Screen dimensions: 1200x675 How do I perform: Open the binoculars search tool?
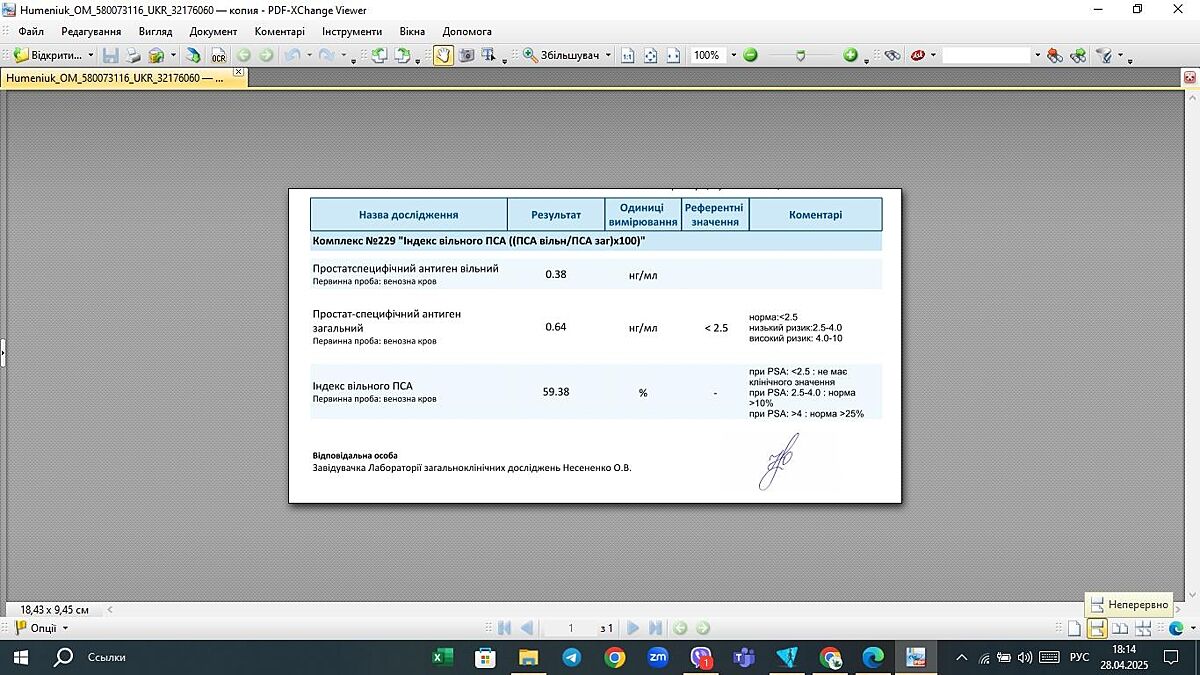(892, 55)
